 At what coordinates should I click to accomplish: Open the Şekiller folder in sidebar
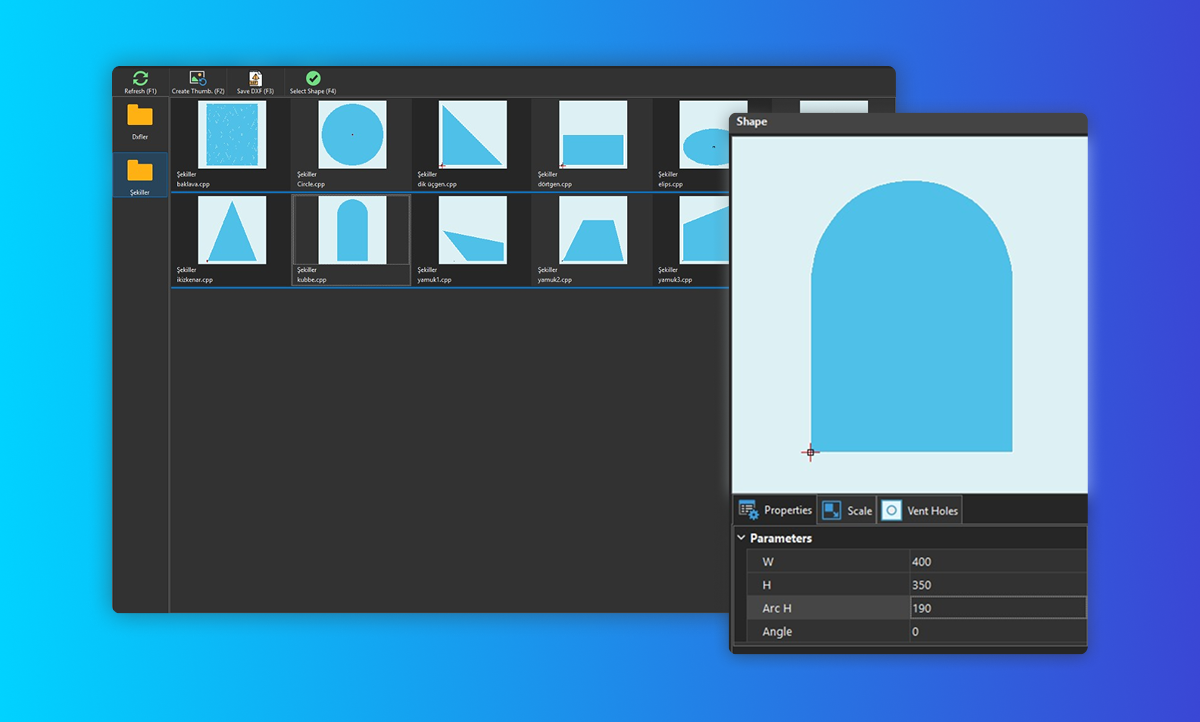(x=140, y=175)
